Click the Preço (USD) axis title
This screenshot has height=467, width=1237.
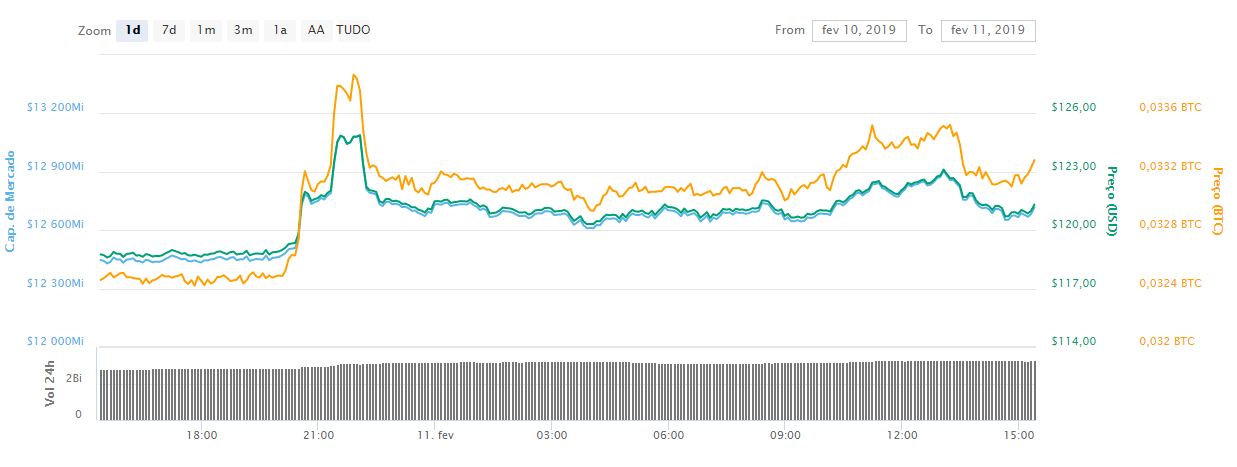(1112, 201)
